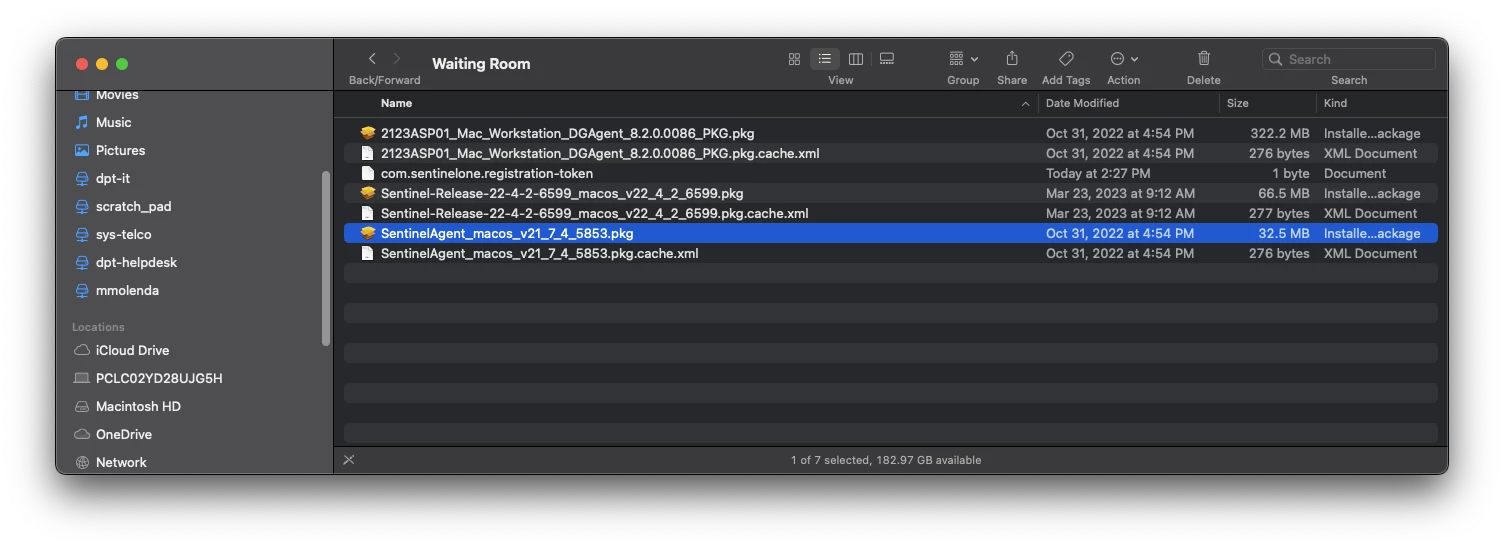Click the Add Tags icon
The width and height of the screenshot is (1504, 548).
click(x=1066, y=59)
